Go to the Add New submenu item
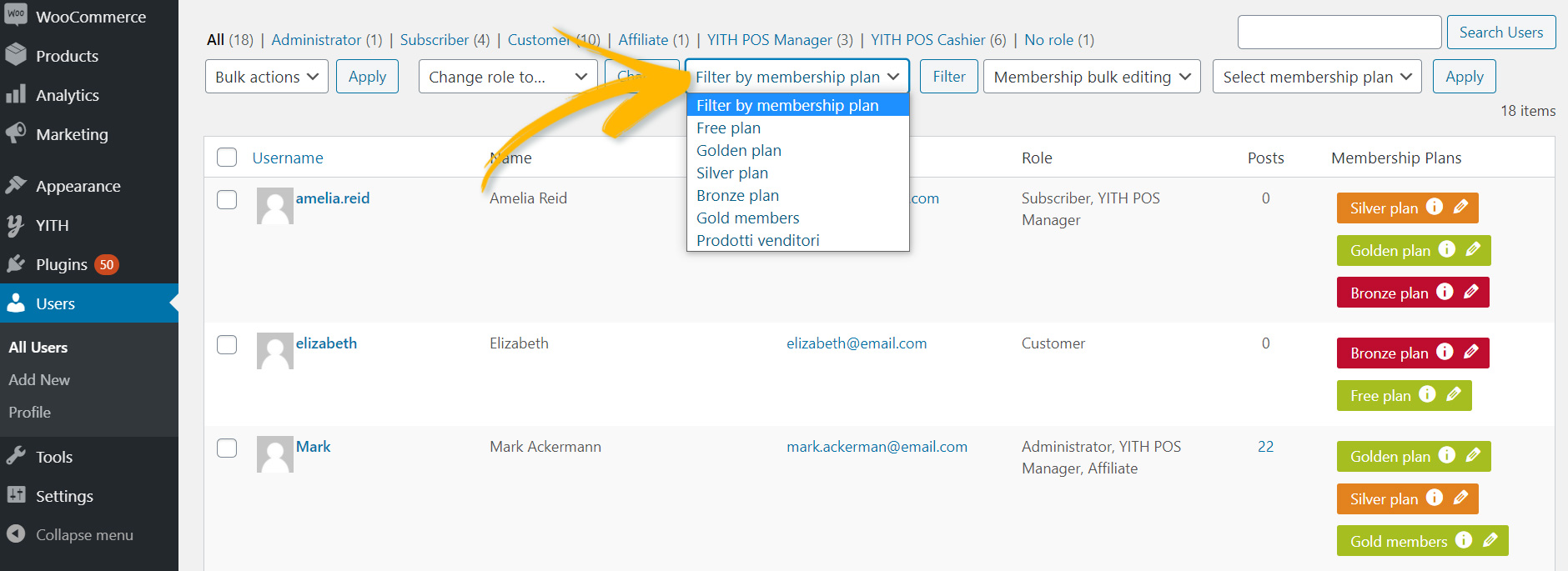Screen dimensions: 1568x571 point(39,379)
